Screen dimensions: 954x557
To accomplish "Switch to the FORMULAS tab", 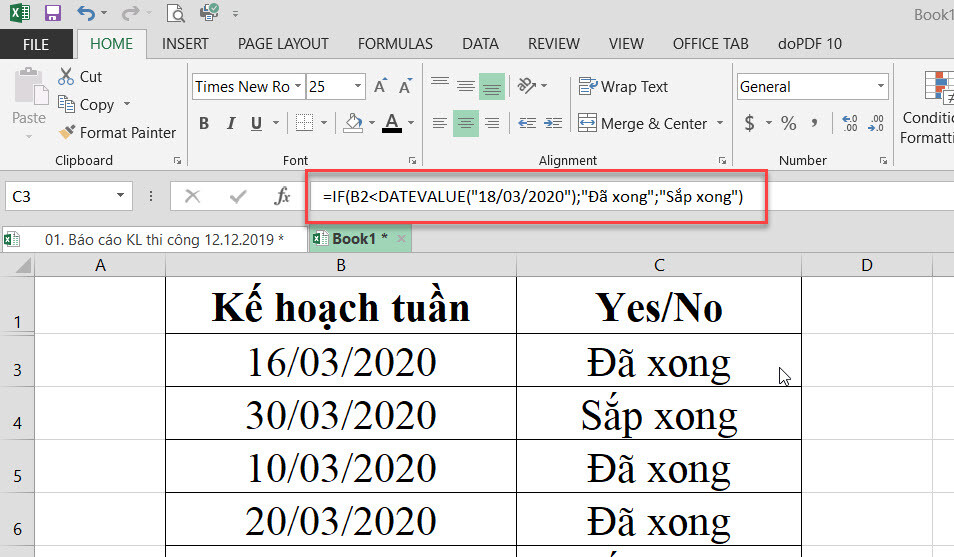I will [395, 44].
